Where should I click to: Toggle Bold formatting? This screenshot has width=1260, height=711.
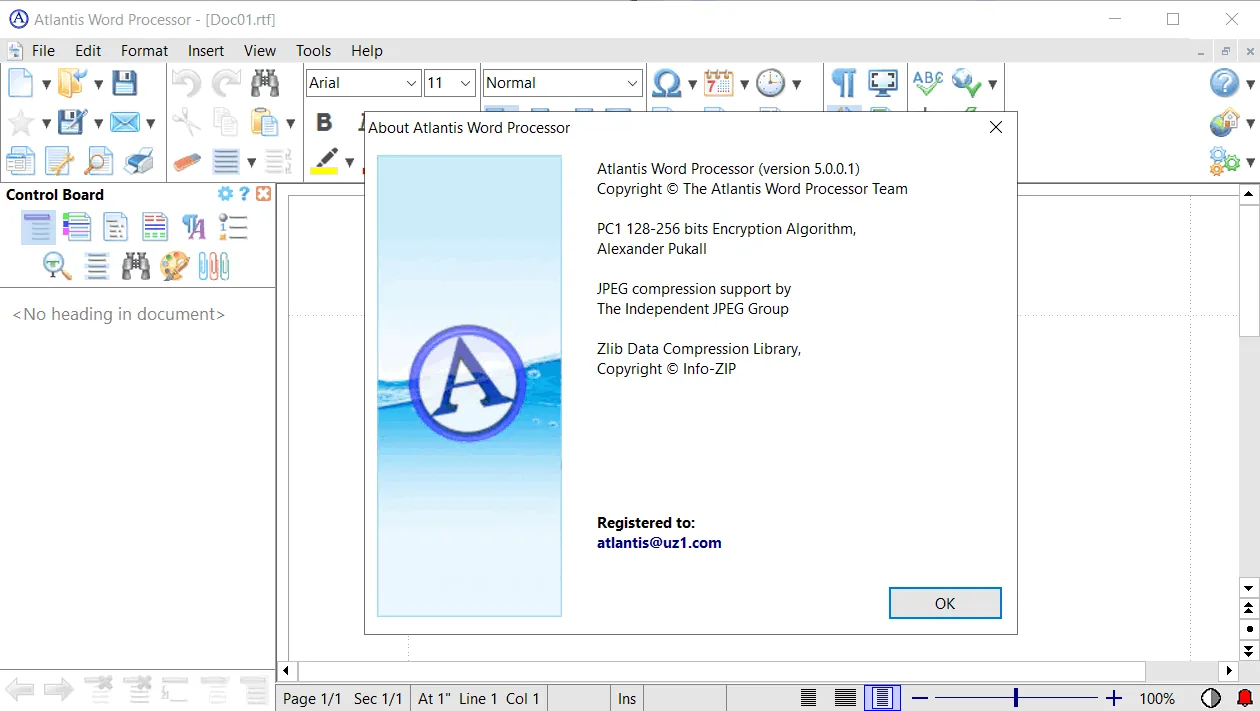click(324, 123)
